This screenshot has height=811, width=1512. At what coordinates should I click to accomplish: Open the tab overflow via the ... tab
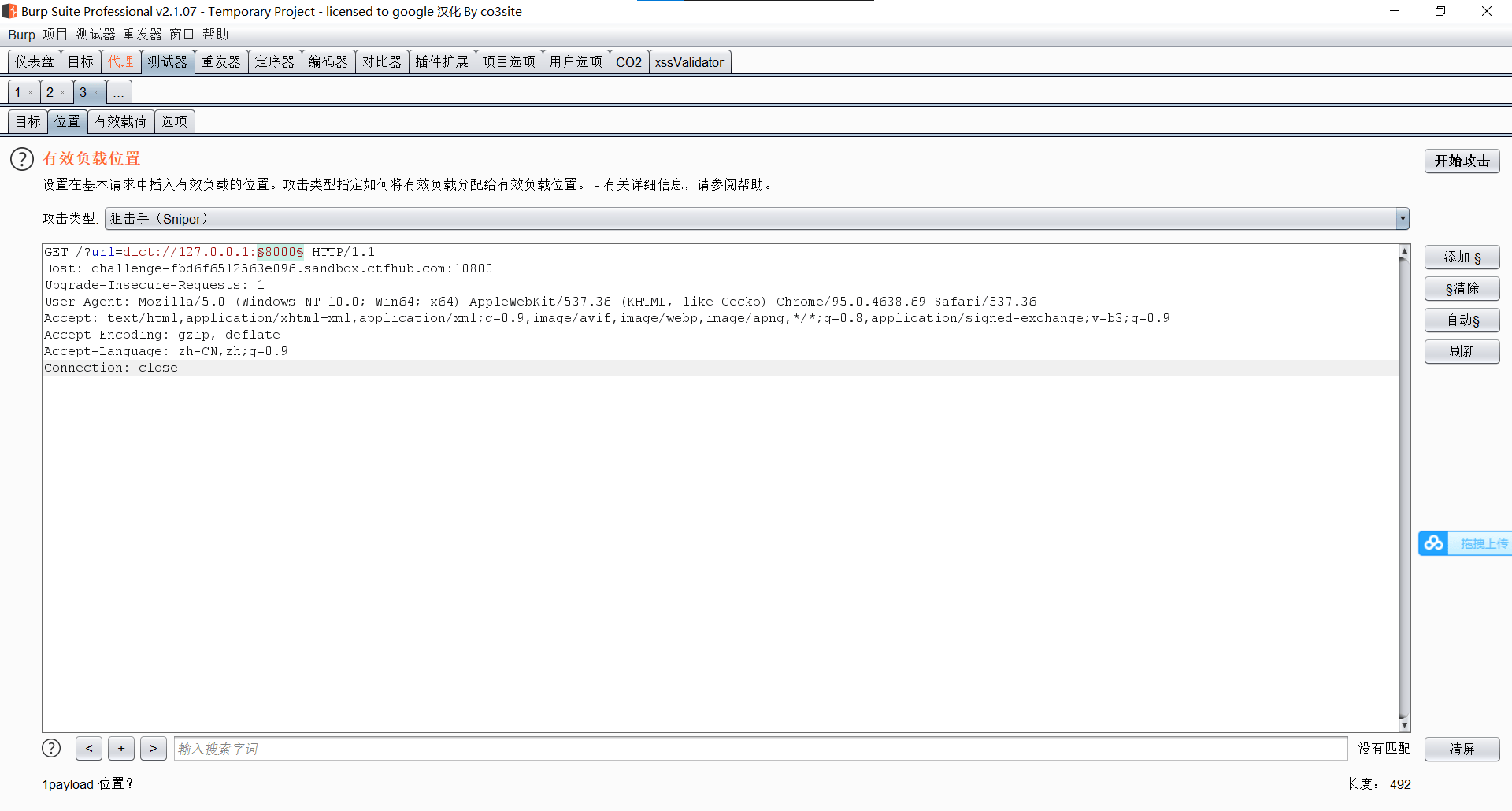(x=118, y=92)
